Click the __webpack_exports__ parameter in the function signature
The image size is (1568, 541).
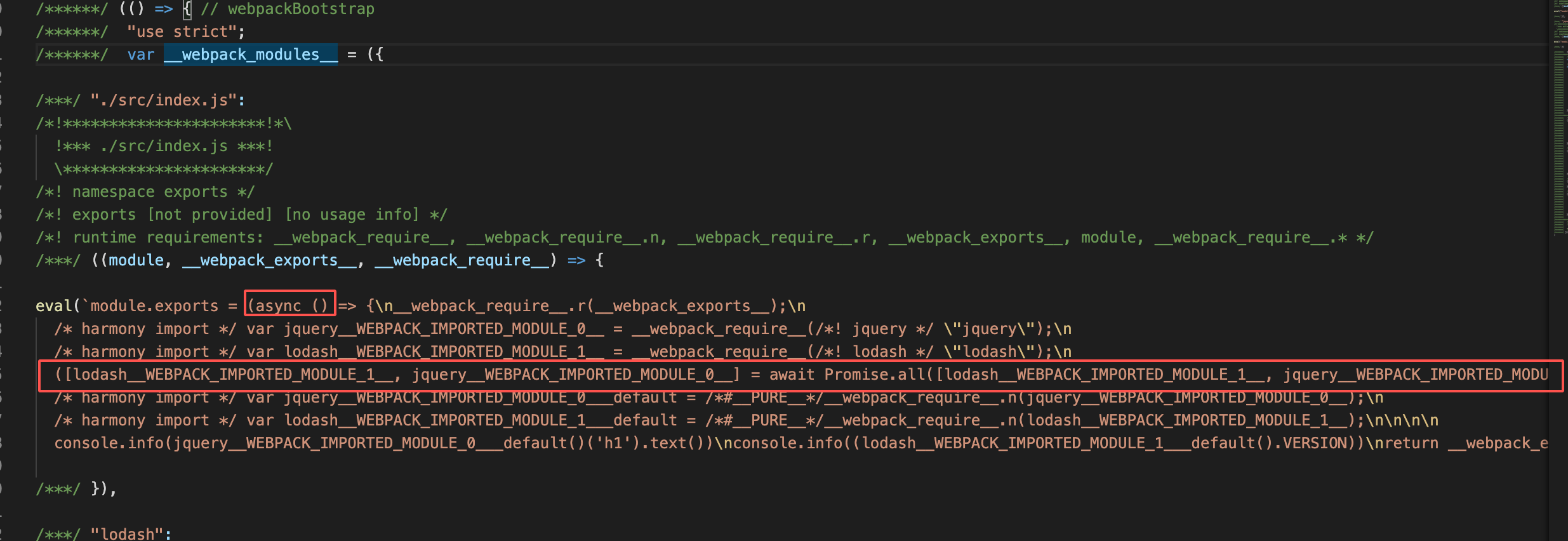269,260
